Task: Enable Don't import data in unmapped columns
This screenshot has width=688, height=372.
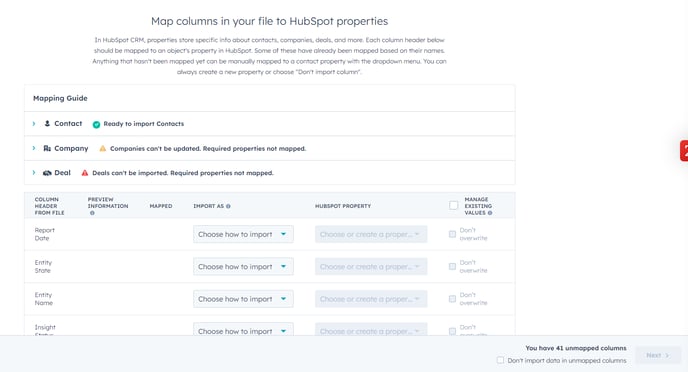Action: [500, 360]
